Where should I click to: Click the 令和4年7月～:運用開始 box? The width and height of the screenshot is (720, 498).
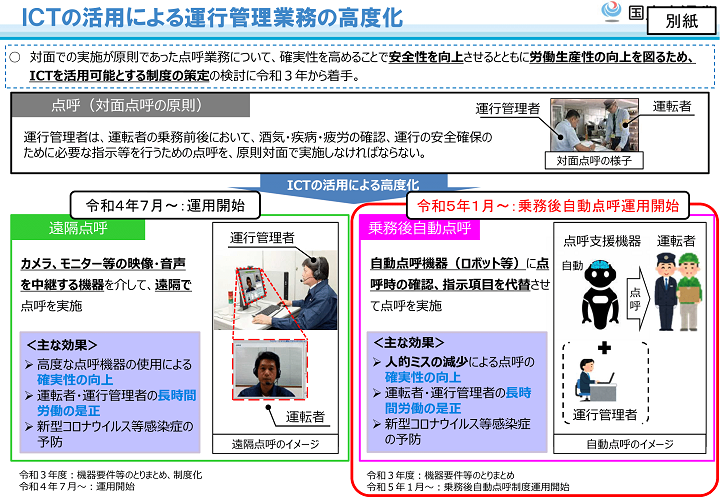(165, 205)
